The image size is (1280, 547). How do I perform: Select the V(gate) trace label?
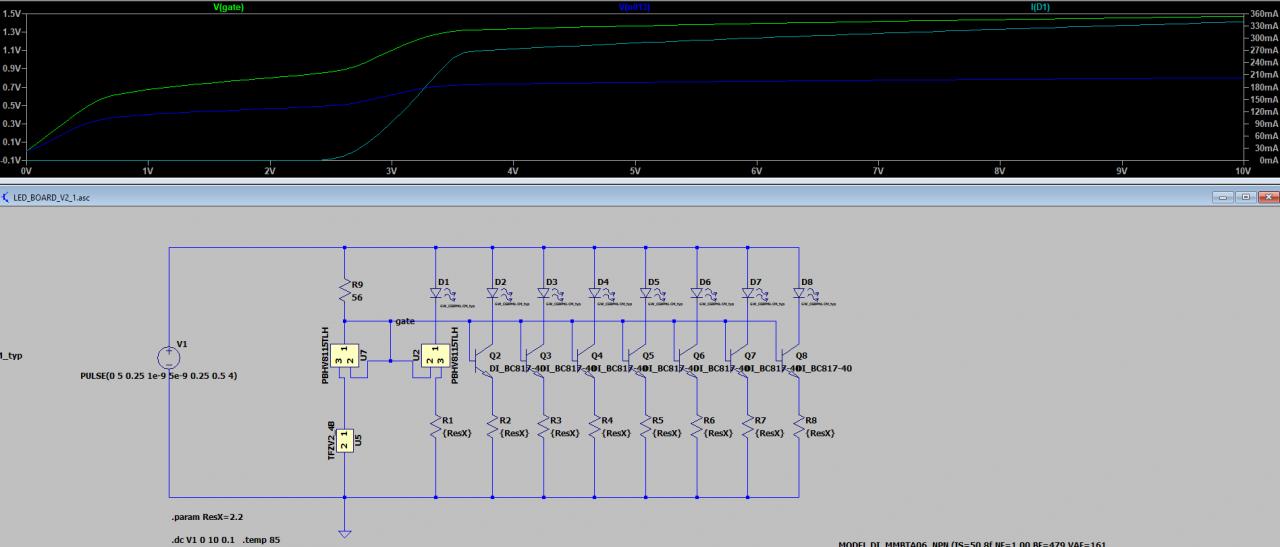point(229,7)
